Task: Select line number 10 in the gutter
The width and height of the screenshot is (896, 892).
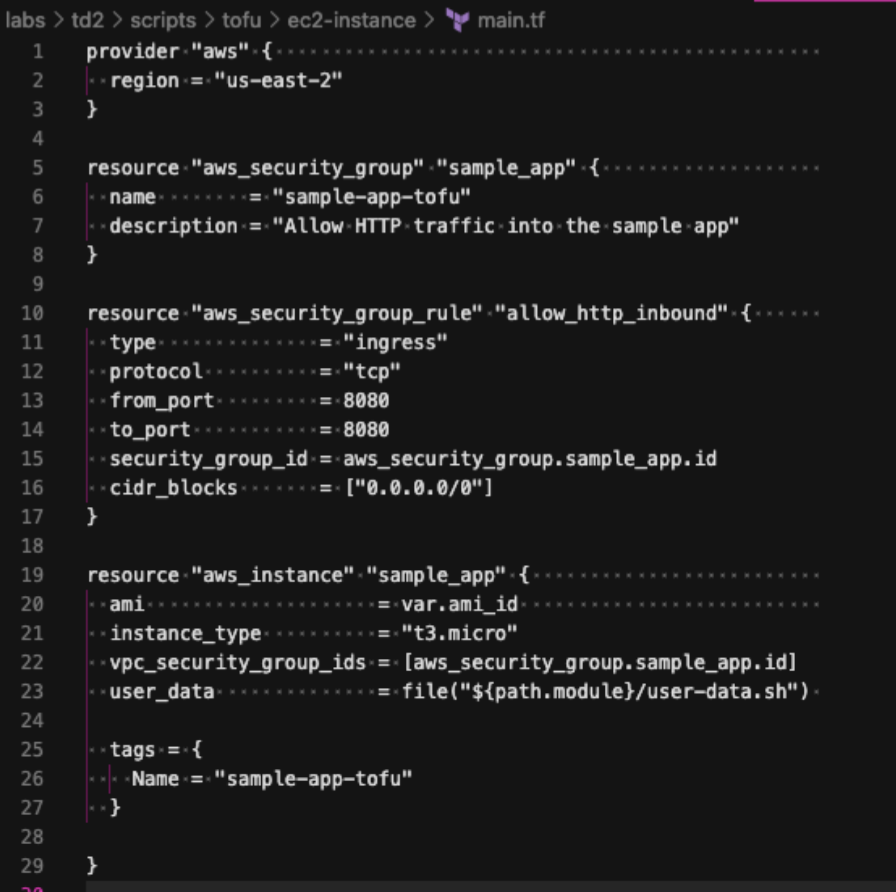Action: pyautogui.click(x=32, y=313)
